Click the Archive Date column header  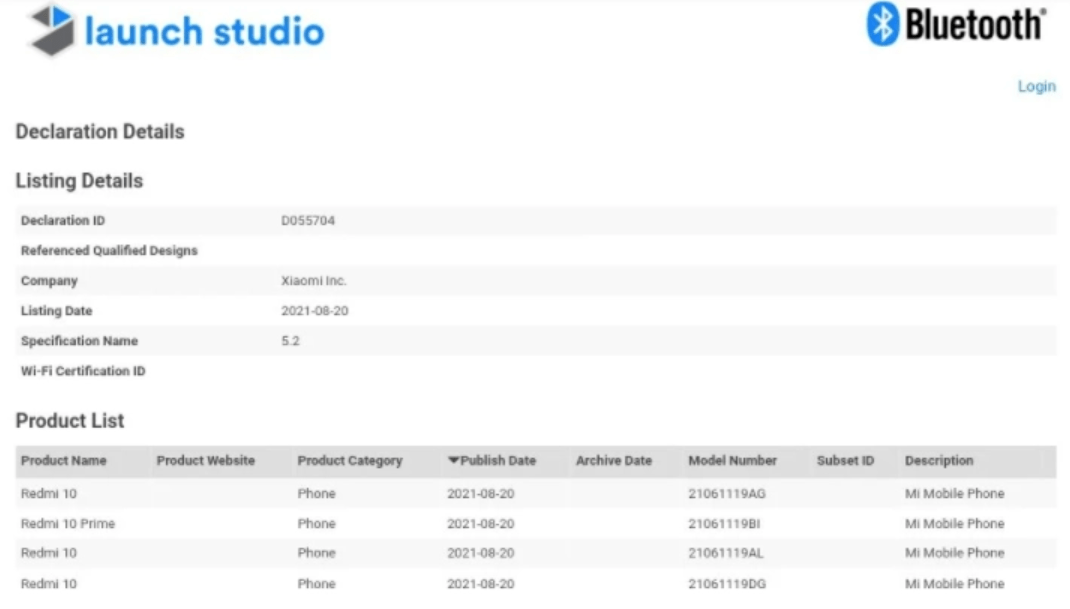pyautogui.click(x=613, y=461)
